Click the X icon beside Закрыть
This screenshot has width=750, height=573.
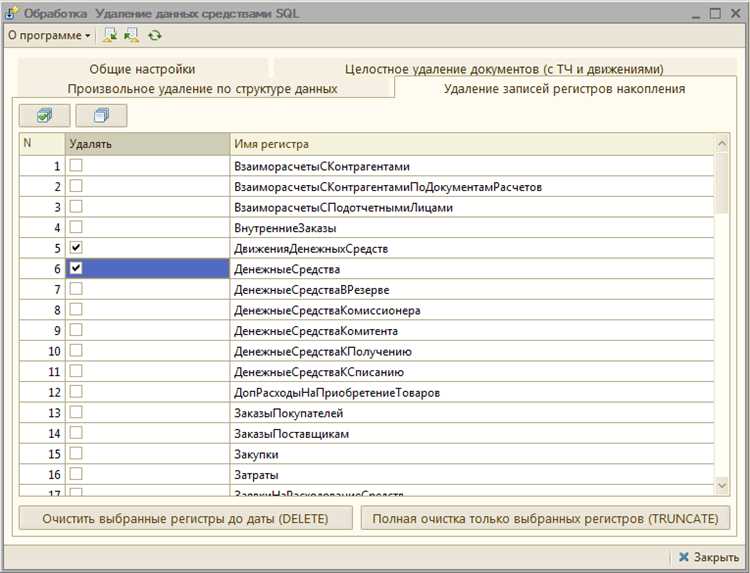[684, 557]
